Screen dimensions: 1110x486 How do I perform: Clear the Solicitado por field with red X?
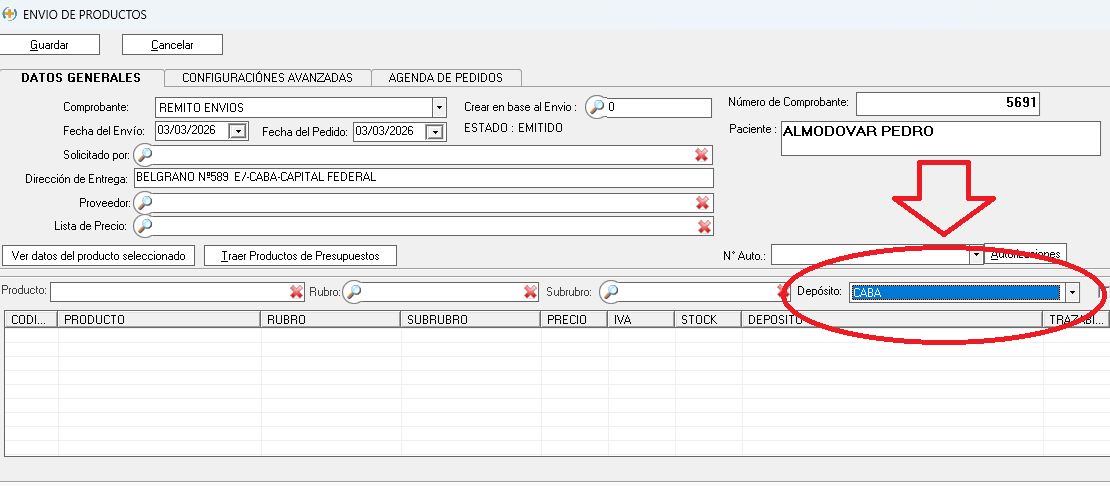pos(702,155)
